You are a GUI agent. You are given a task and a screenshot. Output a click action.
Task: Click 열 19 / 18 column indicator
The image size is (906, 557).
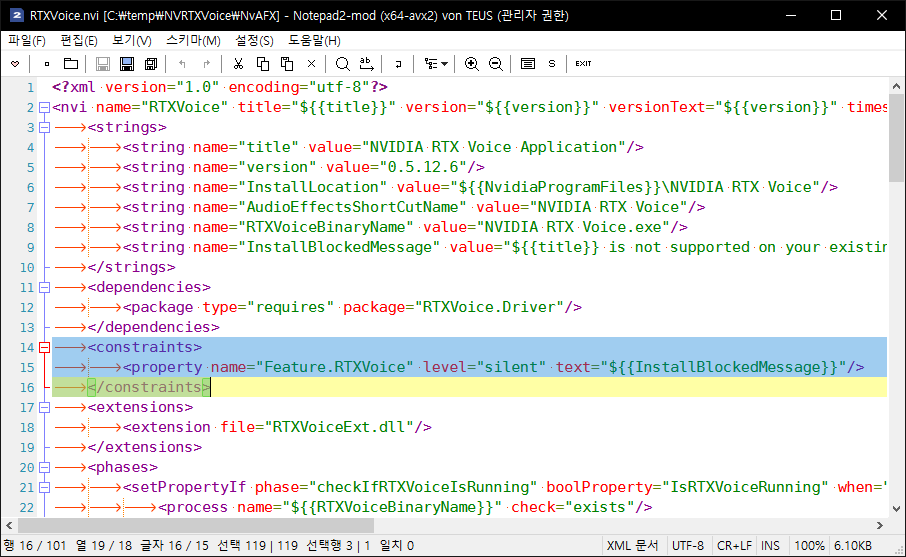[x=103, y=546]
